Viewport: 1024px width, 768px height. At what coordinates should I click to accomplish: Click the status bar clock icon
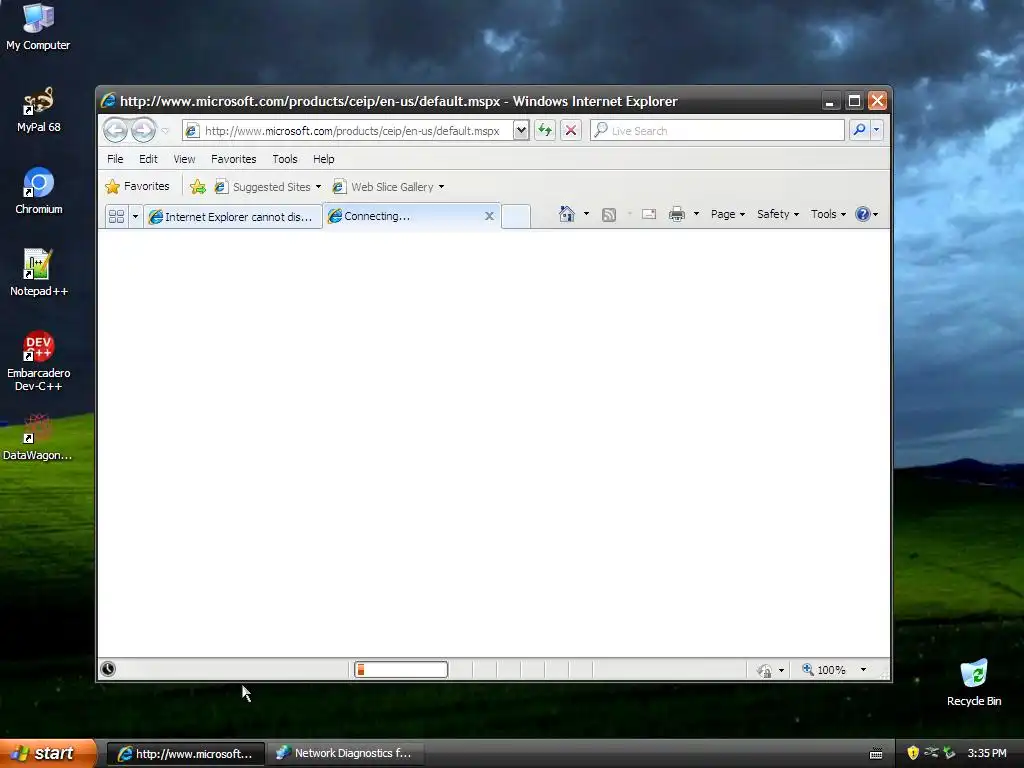click(108, 669)
